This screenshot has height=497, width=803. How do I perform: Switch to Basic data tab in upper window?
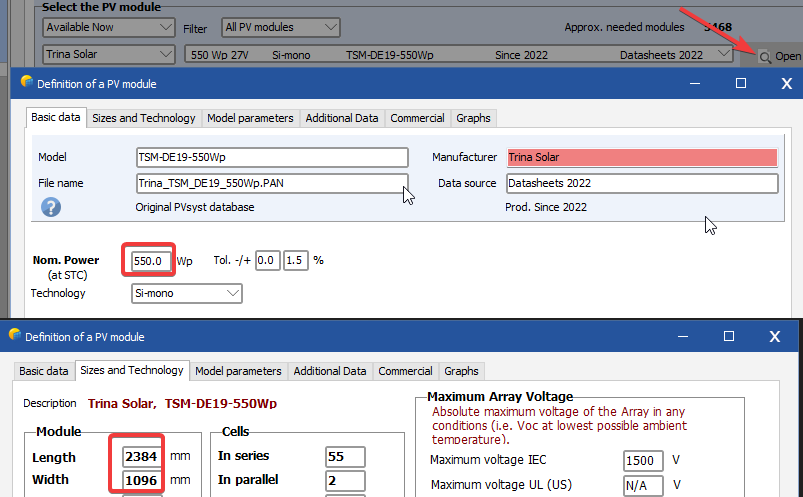point(56,117)
